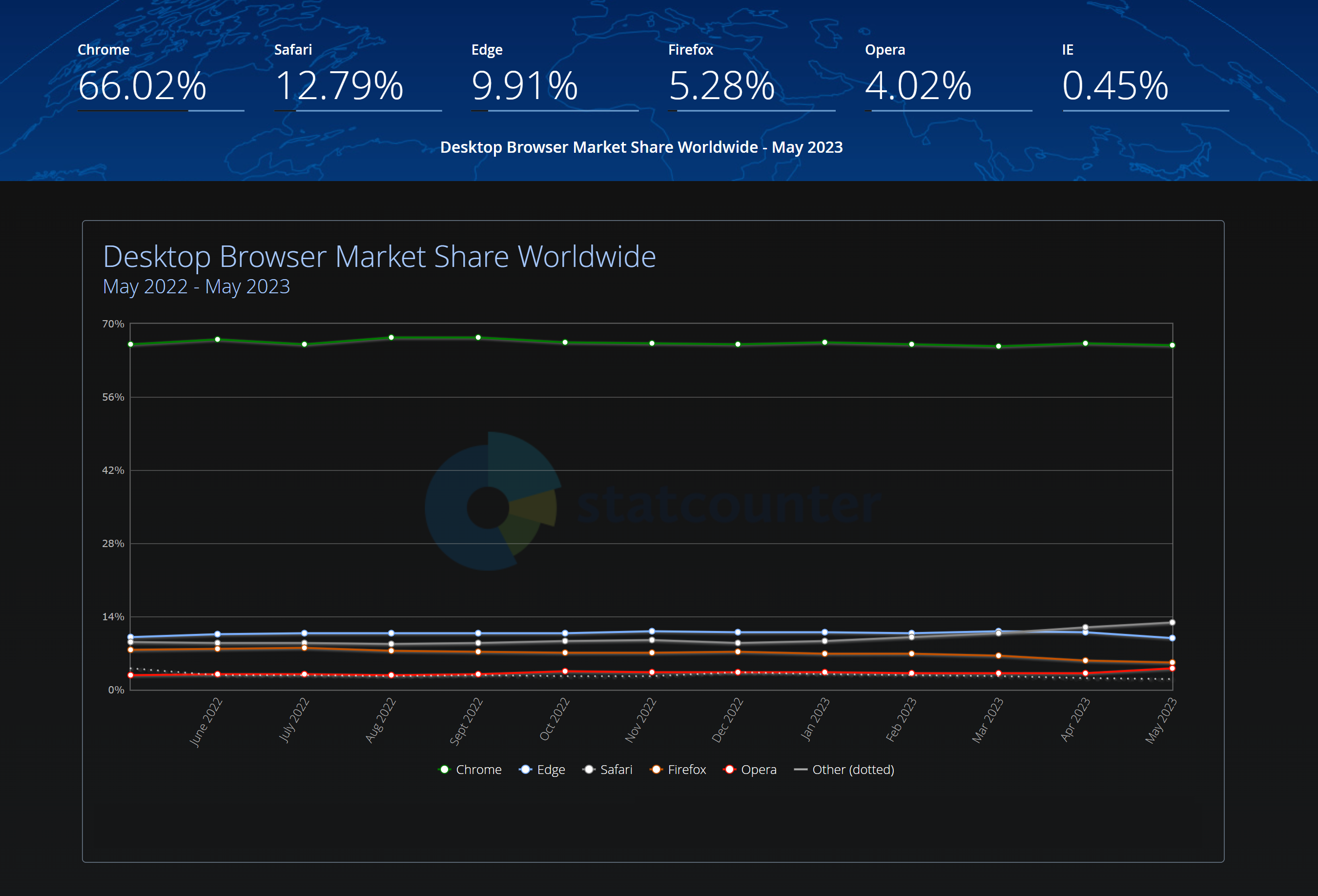Hide the Firefox series via legend label

pyautogui.click(x=687, y=770)
